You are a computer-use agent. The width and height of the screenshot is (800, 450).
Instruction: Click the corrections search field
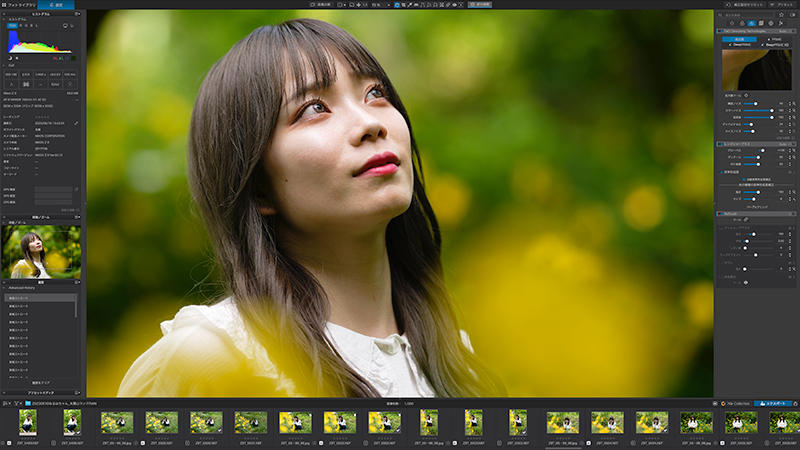746,15
